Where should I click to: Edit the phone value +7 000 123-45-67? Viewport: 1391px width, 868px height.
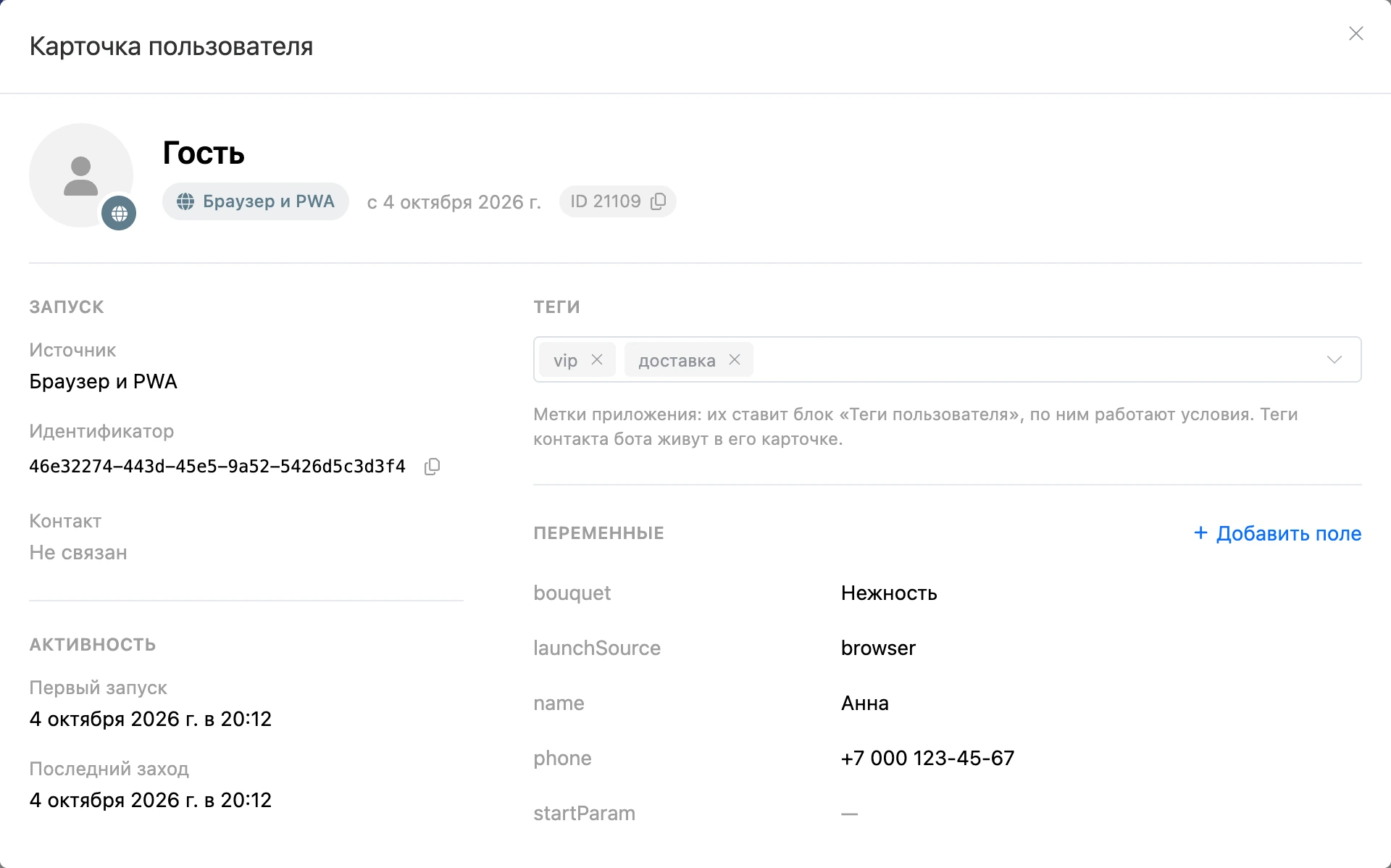(x=927, y=758)
